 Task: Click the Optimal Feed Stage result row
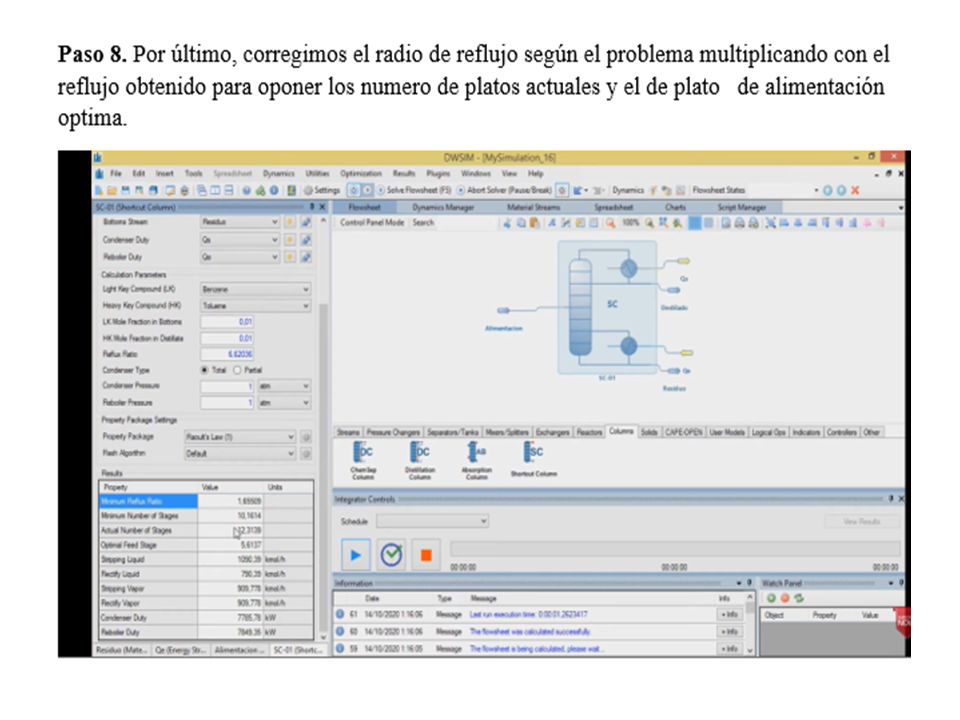coord(206,545)
